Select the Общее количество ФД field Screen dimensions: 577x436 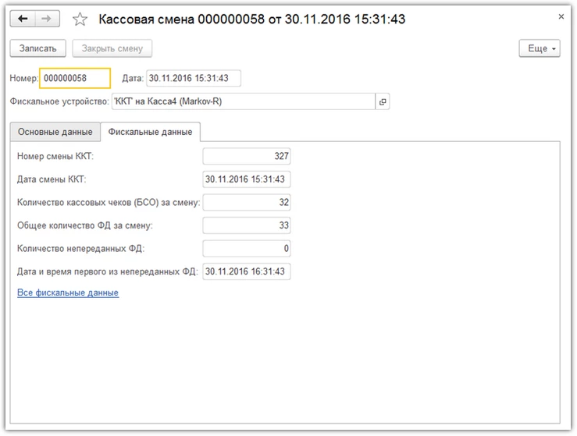247,226
